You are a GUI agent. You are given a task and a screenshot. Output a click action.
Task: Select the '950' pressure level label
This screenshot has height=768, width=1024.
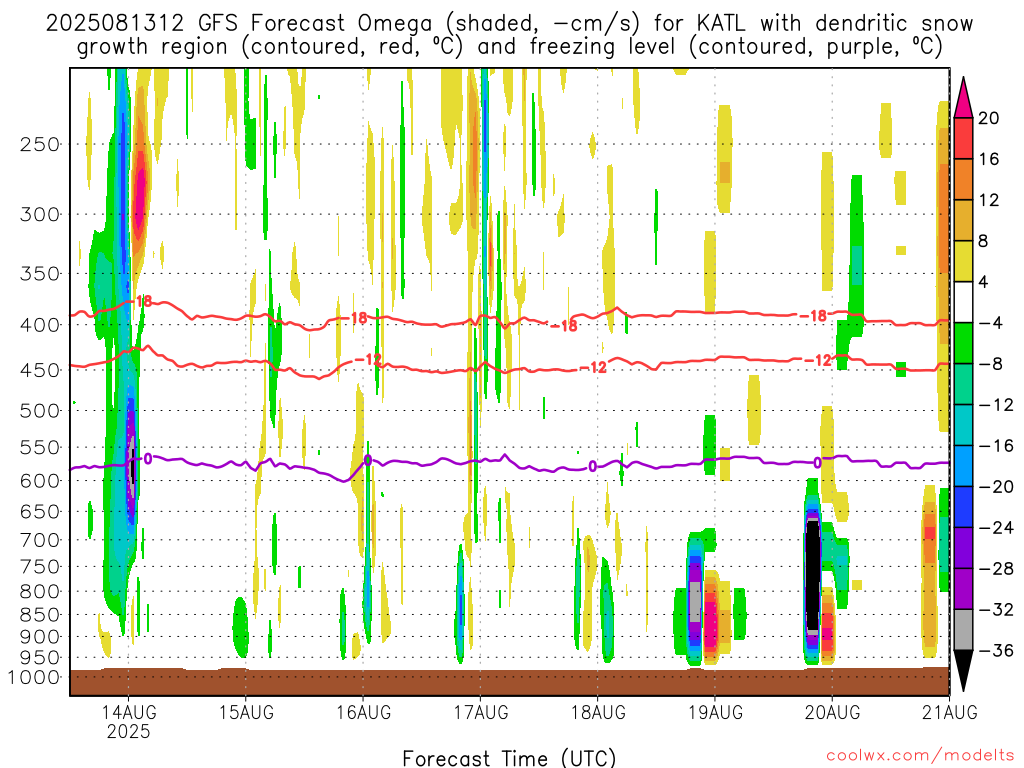40,658
